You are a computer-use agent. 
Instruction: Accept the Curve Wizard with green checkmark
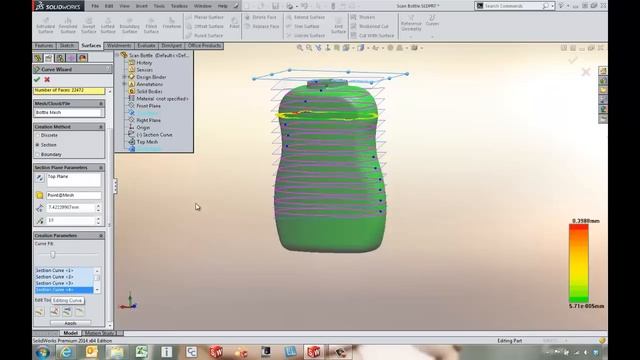pyautogui.click(x=37, y=79)
